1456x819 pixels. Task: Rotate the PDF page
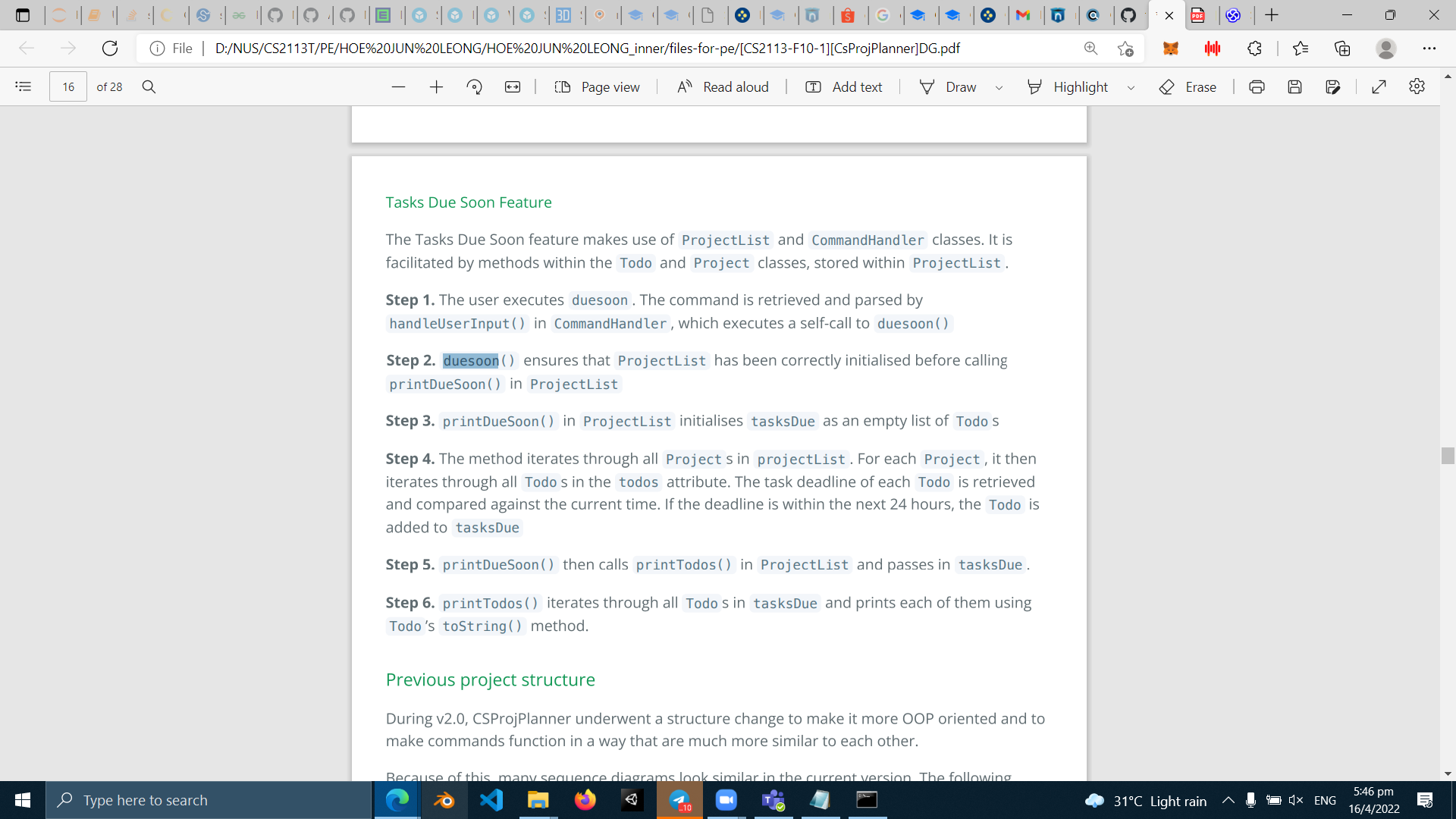[475, 87]
